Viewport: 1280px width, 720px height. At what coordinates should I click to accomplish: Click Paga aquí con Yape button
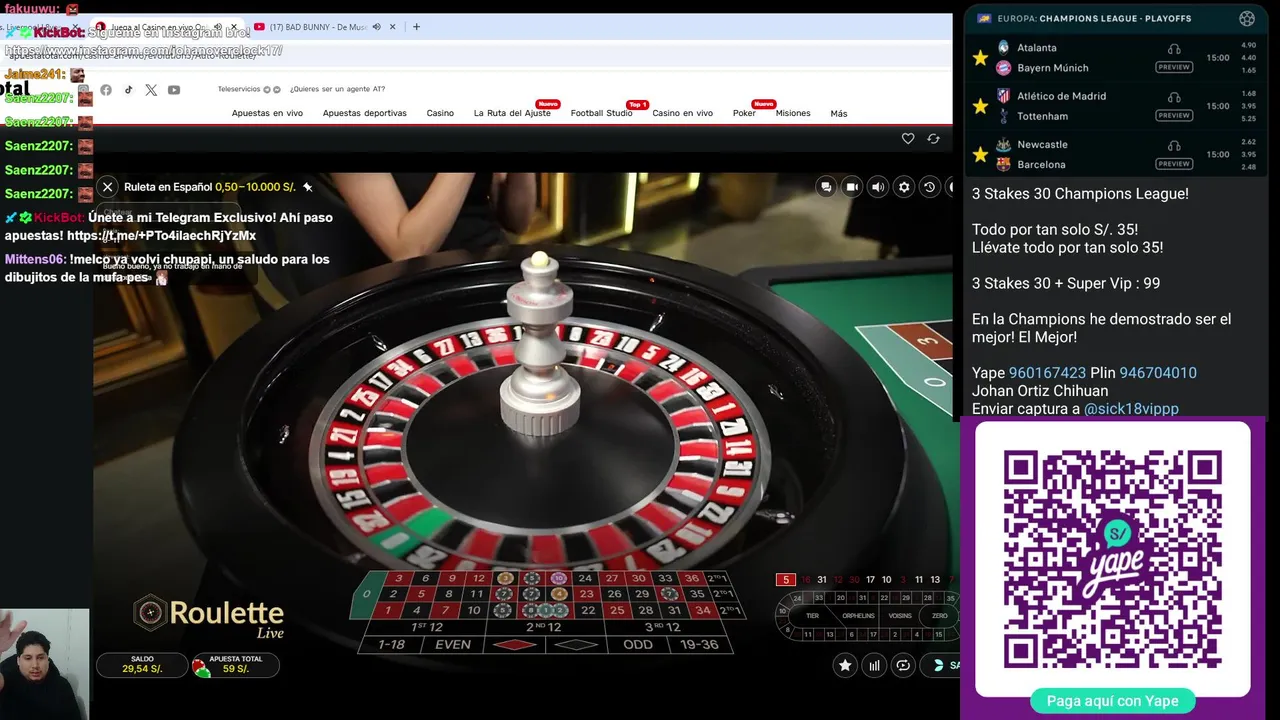coord(1112,701)
